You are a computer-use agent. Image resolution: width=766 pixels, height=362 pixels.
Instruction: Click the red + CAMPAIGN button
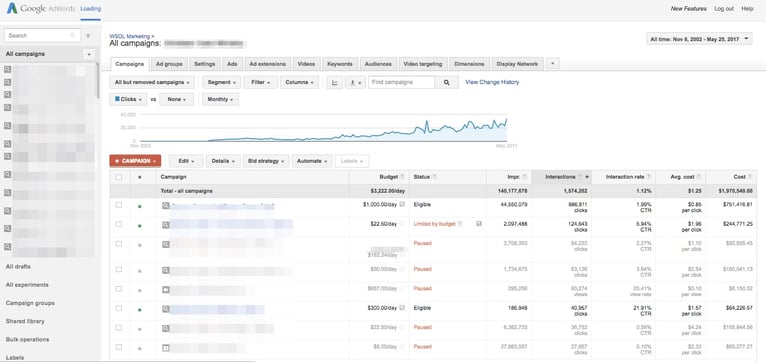[135, 161]
